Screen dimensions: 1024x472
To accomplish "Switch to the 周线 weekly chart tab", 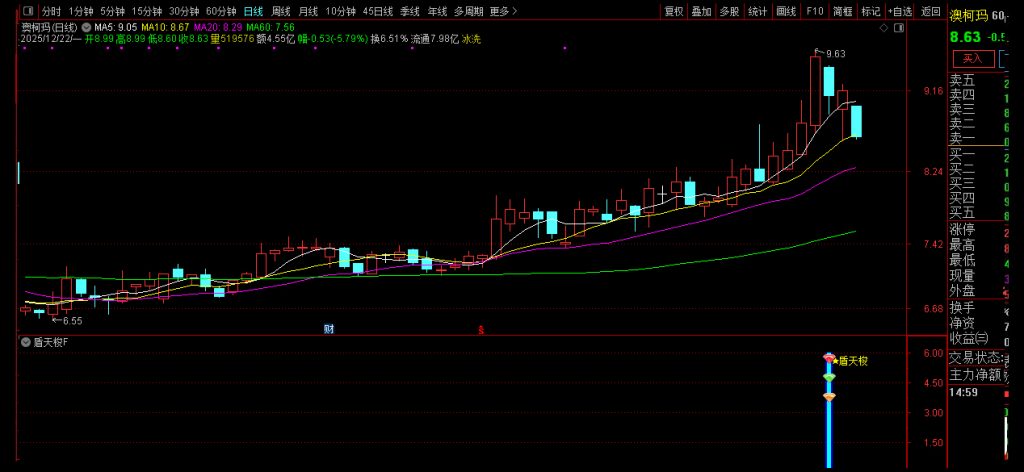I will pos(281,11).
